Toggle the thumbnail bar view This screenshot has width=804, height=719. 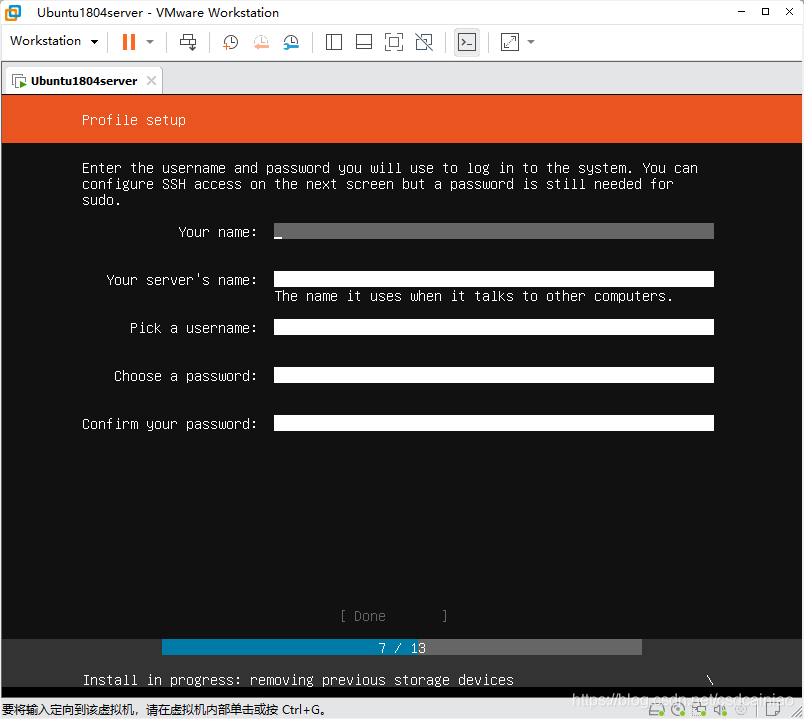[x=364, y=42]
